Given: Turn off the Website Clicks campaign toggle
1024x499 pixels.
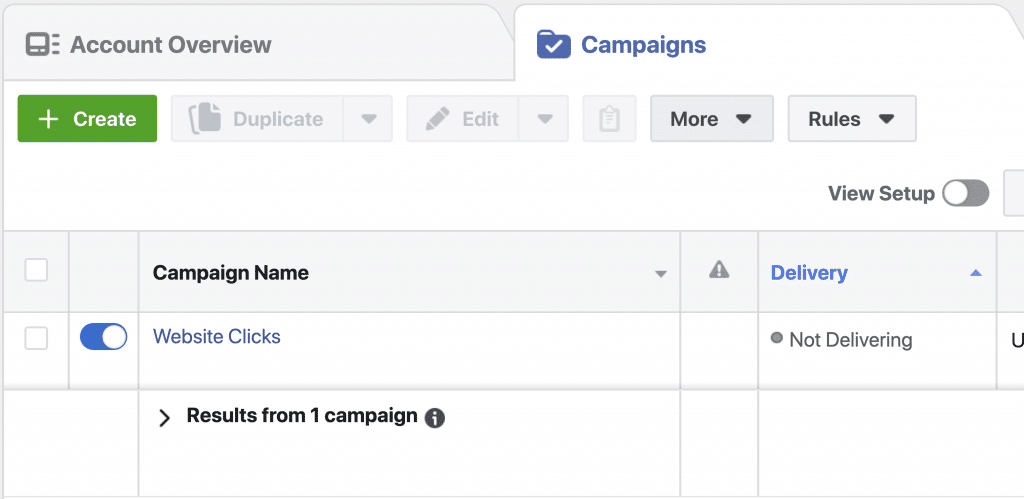Looking at the screenshot, I should 104,337.
